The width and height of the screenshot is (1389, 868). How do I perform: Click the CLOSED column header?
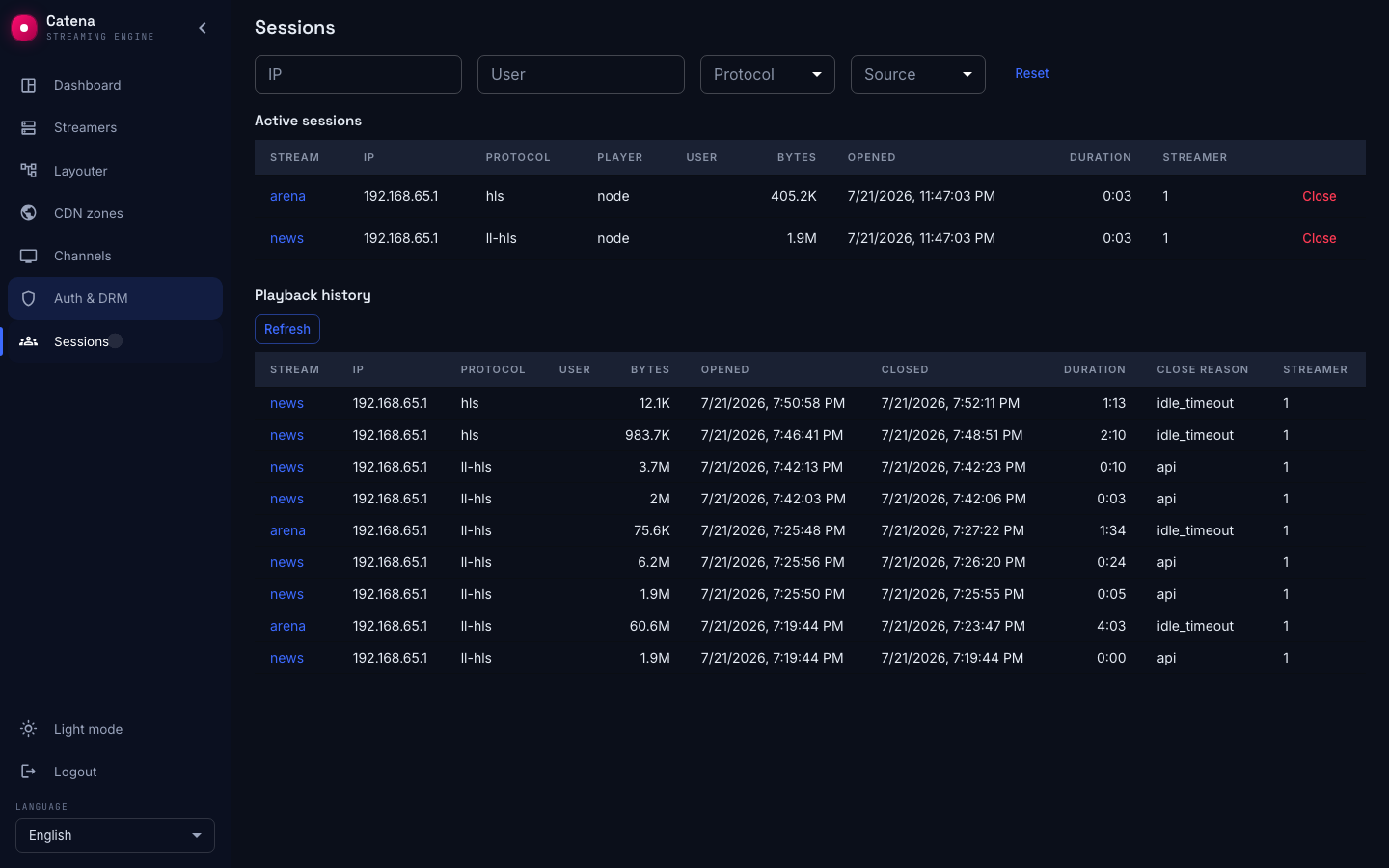click(905, 369)
